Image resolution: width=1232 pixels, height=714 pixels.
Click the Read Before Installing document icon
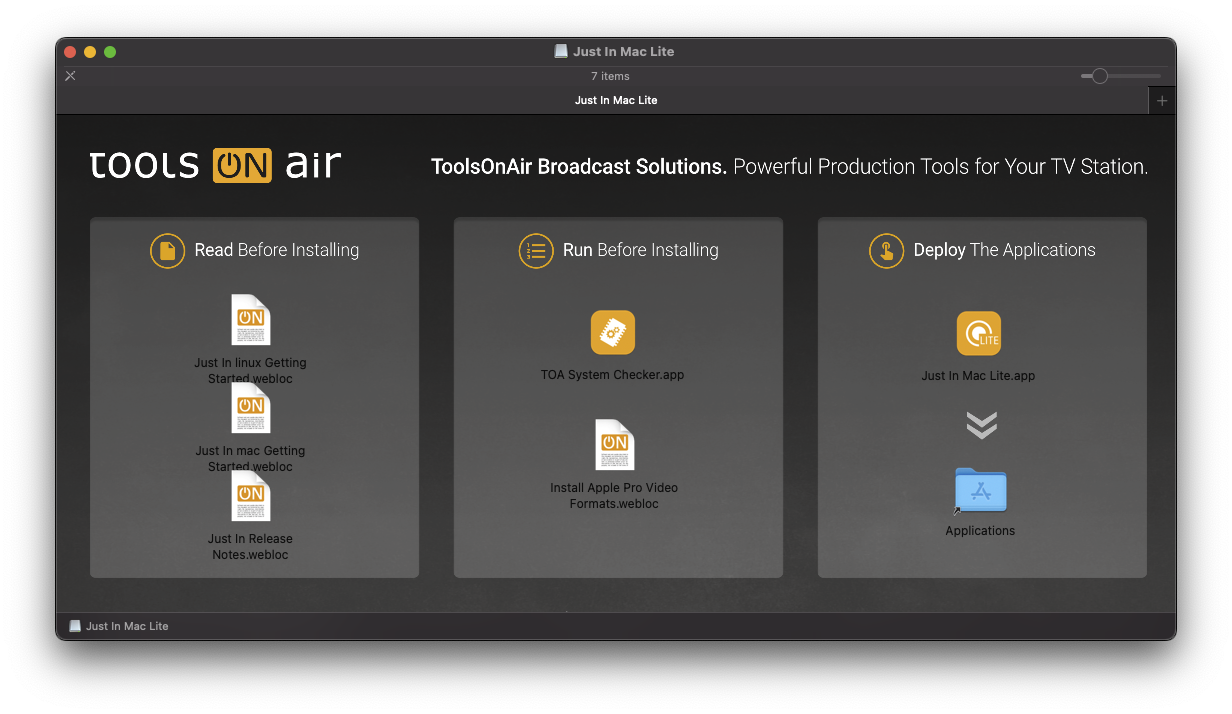(x=167, y=251)
